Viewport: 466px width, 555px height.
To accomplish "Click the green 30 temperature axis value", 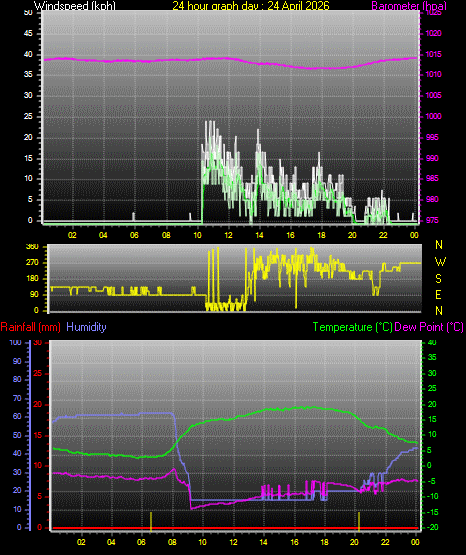I will pos(432,373).
